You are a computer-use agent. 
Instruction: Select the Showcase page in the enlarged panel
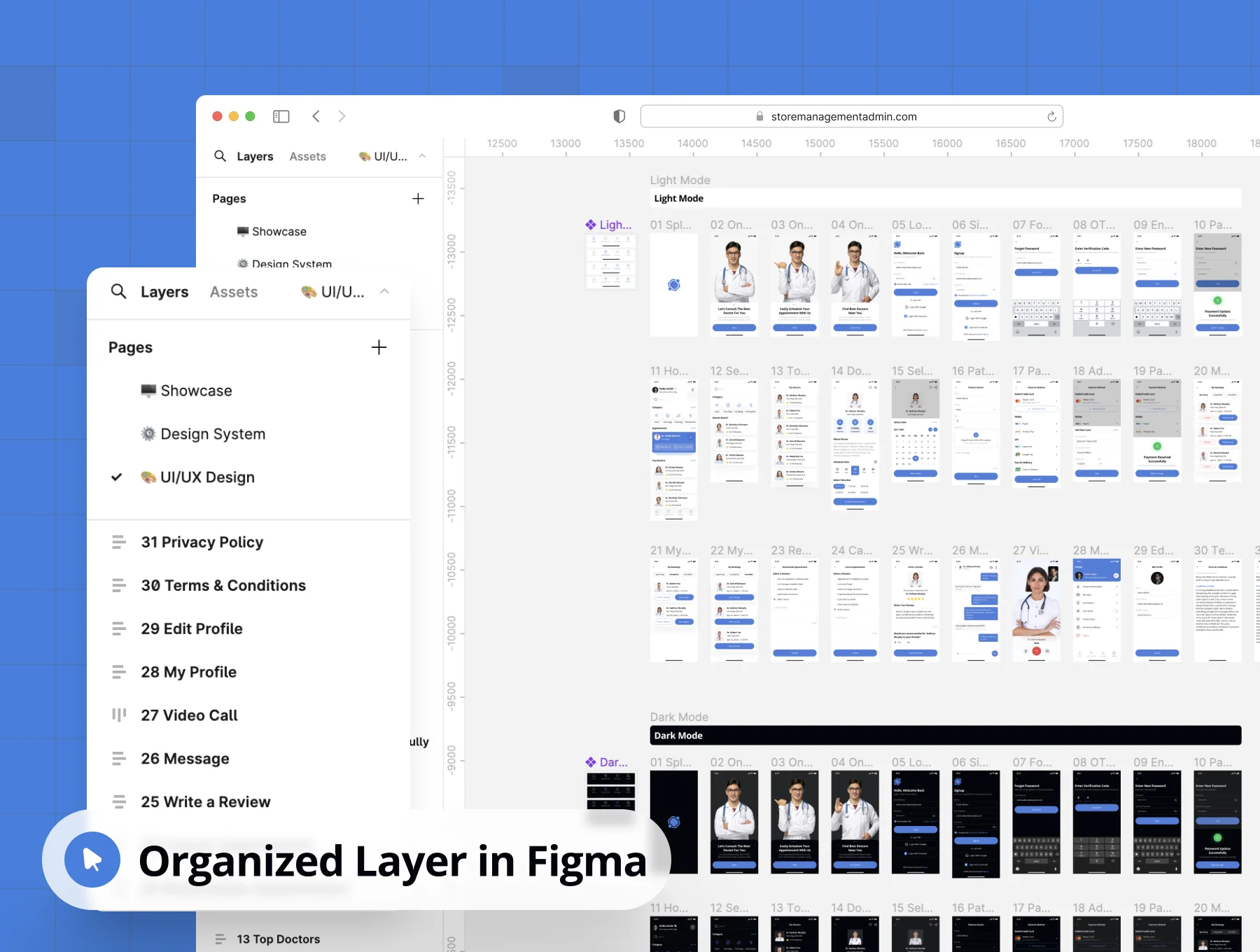(186, 391)
